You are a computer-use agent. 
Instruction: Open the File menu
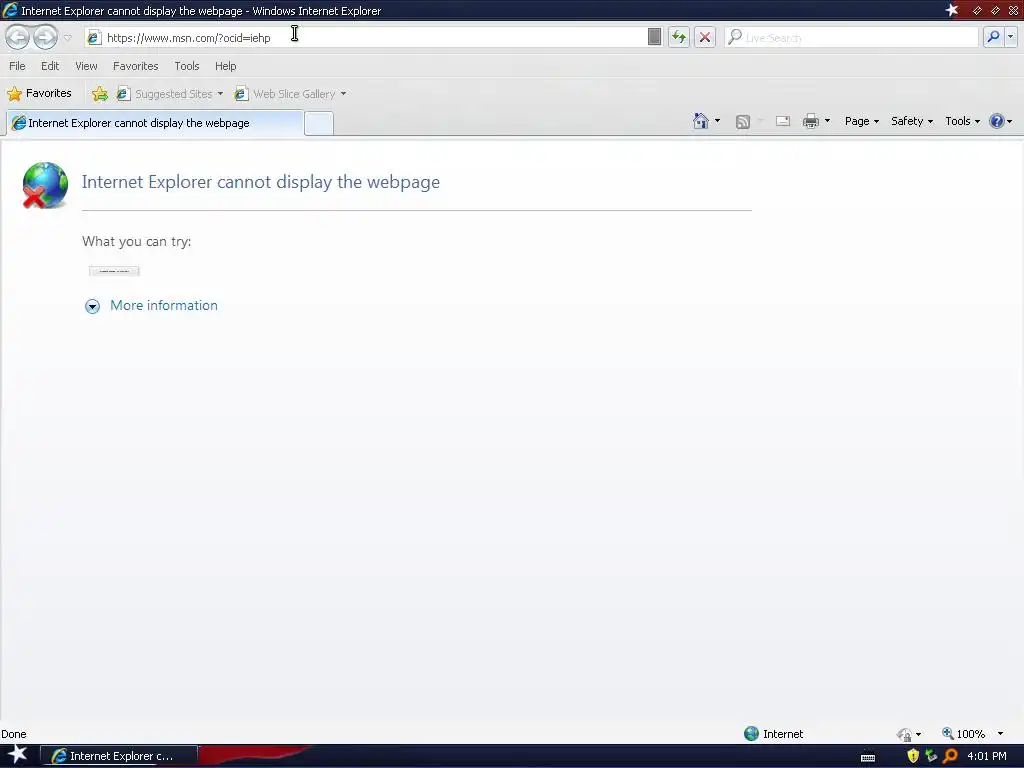[x=17, y=66]
